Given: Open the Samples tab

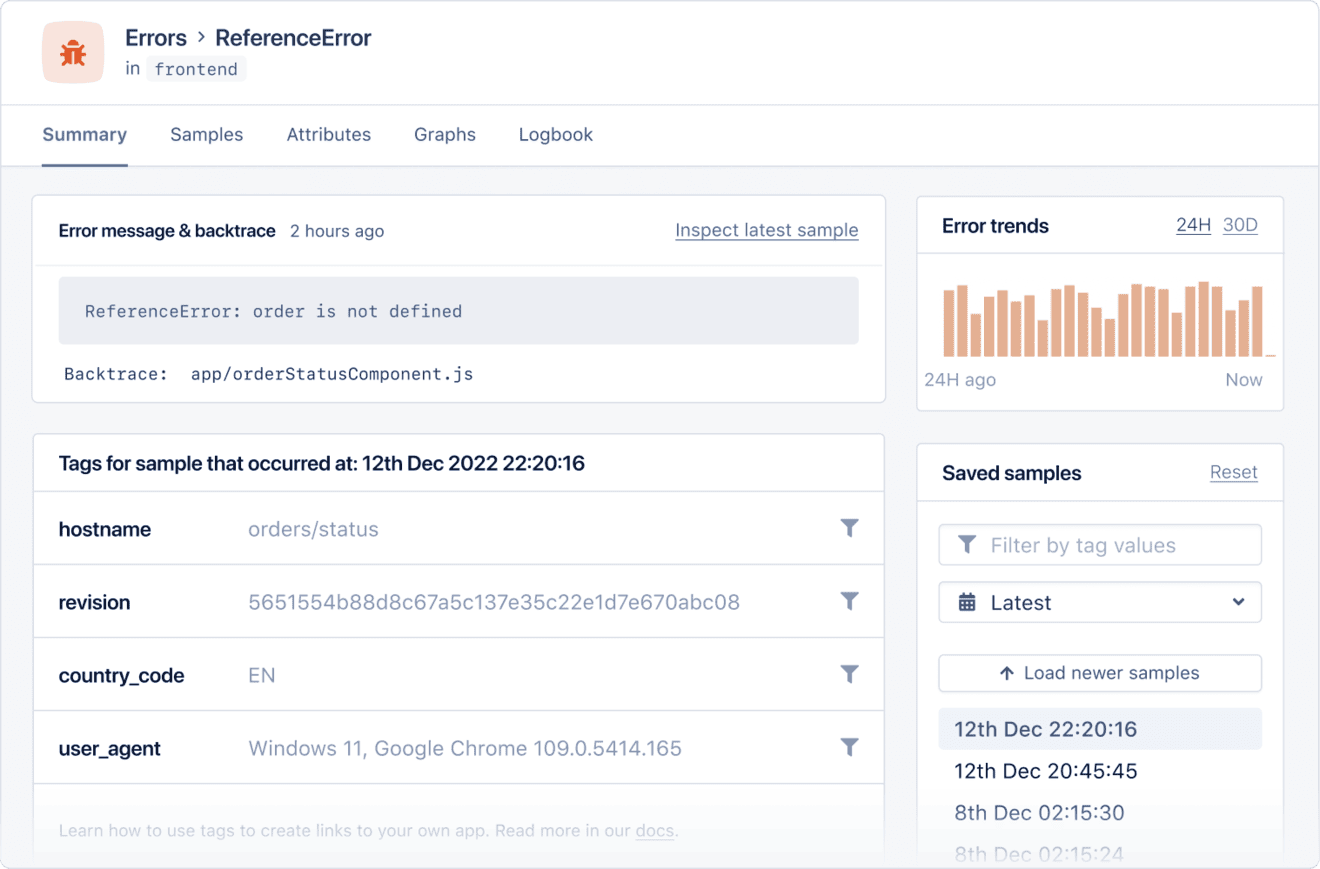Looking at the screenshot, I should tap(206, 135).
